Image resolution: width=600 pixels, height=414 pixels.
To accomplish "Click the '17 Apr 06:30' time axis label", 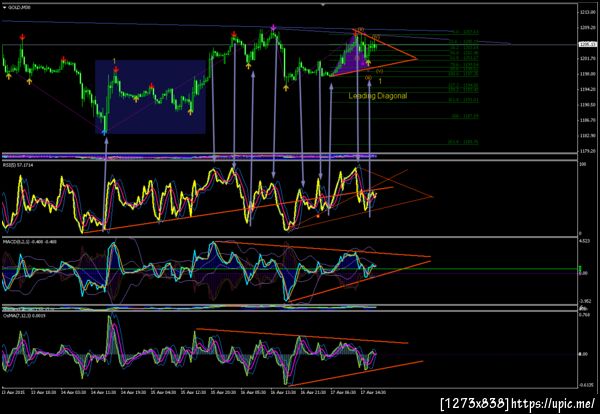I will [341, 392].
